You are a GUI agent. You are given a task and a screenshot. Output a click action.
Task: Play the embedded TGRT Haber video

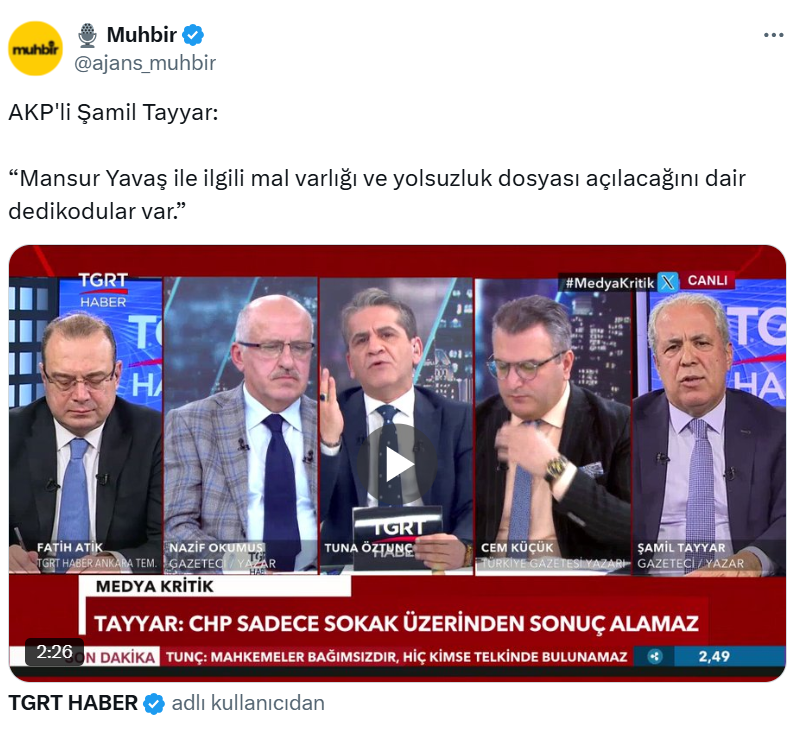[397, 464]
